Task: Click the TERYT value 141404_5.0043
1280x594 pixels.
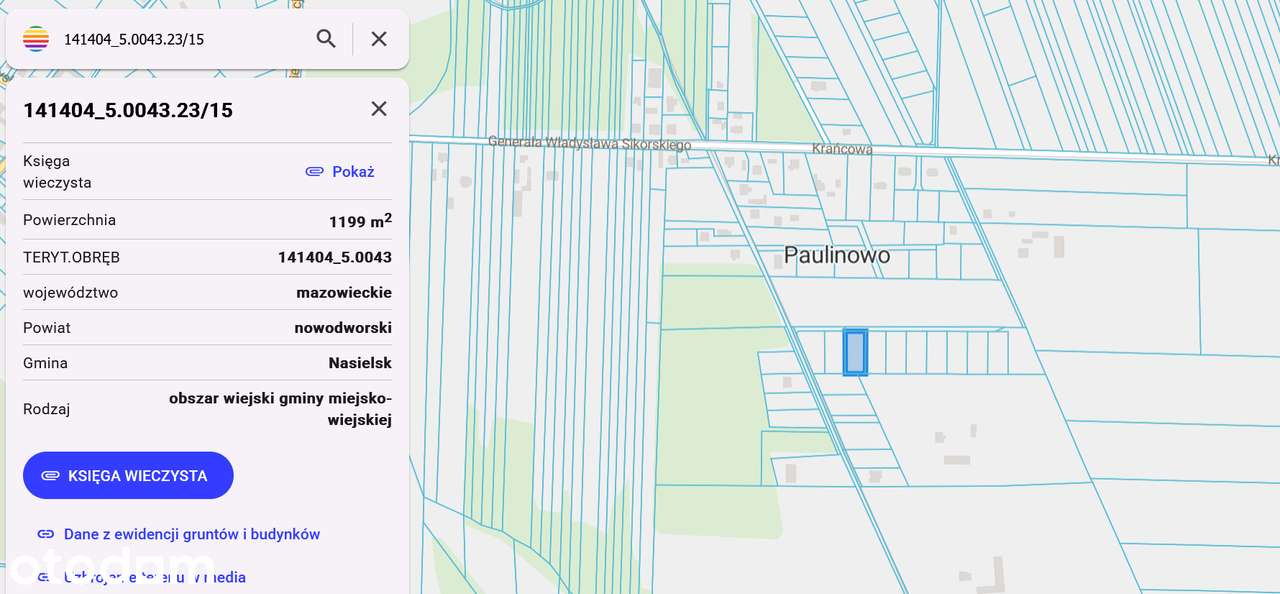Action: tap(335, 257)
